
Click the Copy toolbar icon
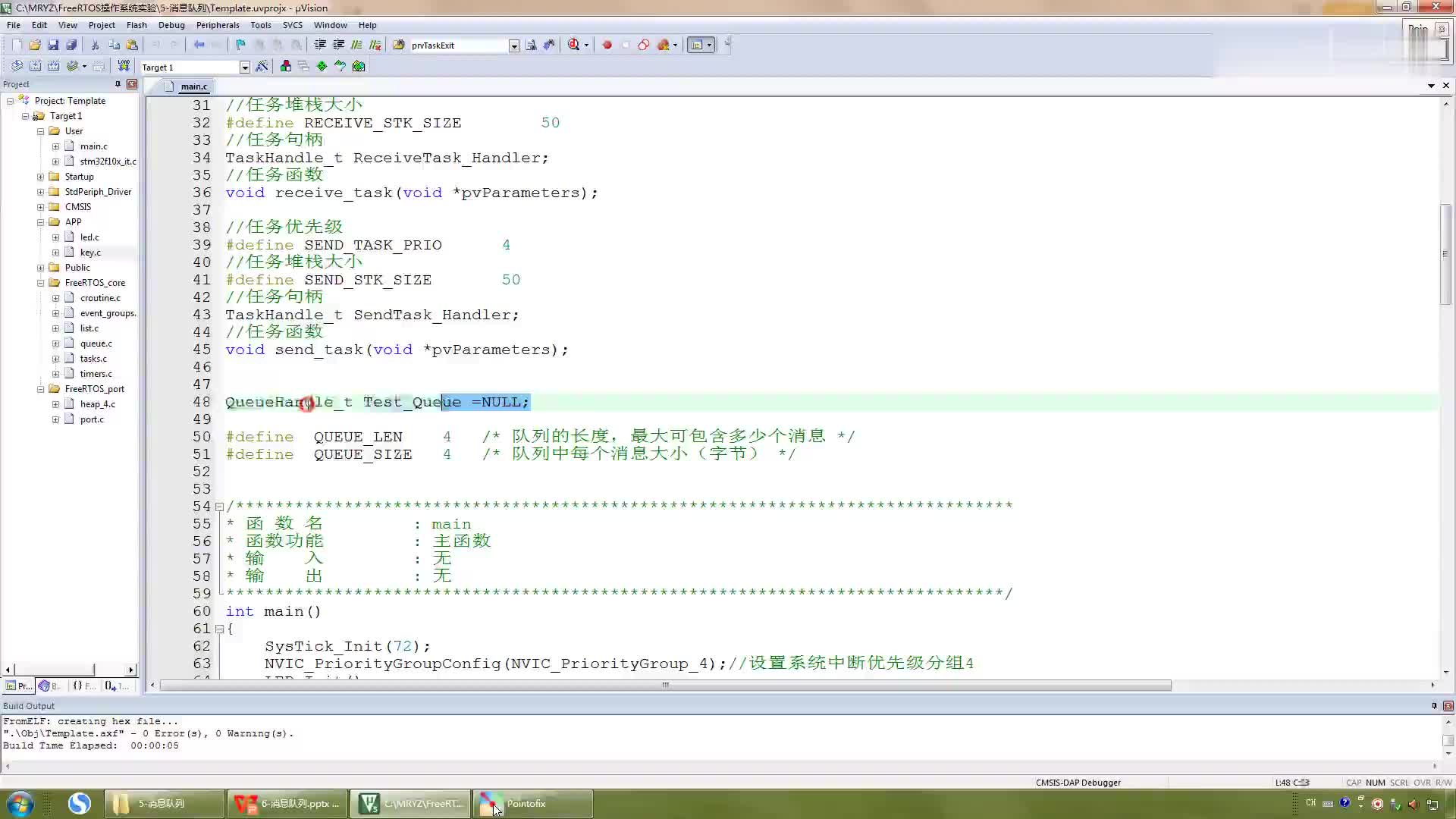point(114,45)
